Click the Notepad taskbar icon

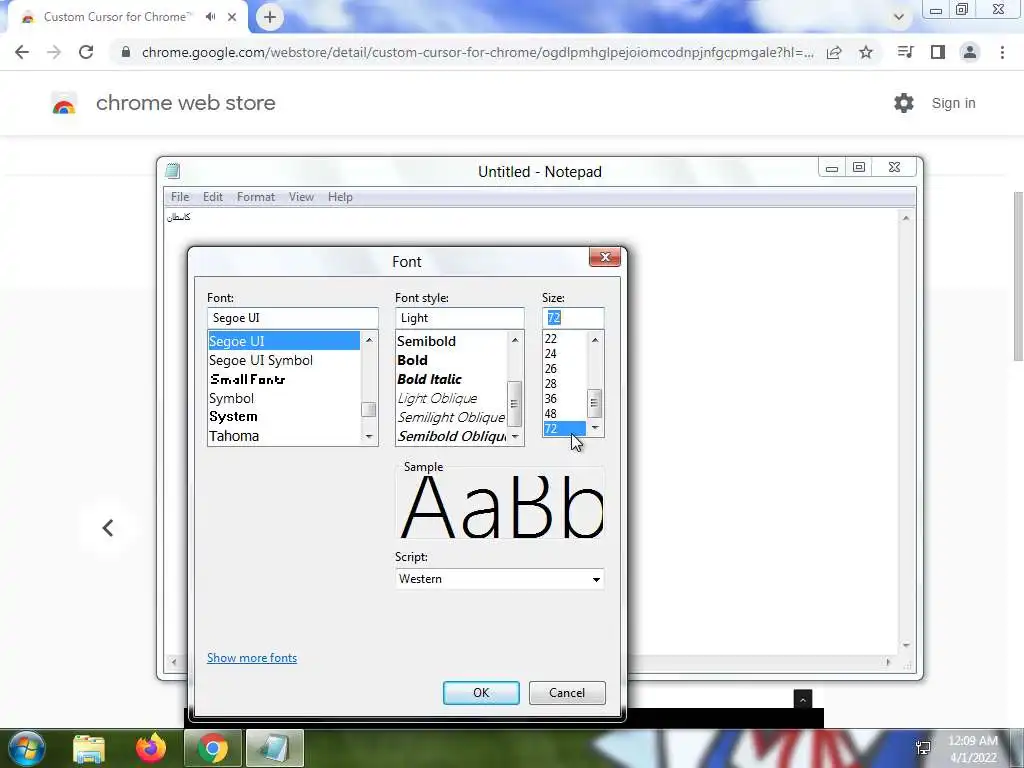pyautogui.click(x=274, y=748)
